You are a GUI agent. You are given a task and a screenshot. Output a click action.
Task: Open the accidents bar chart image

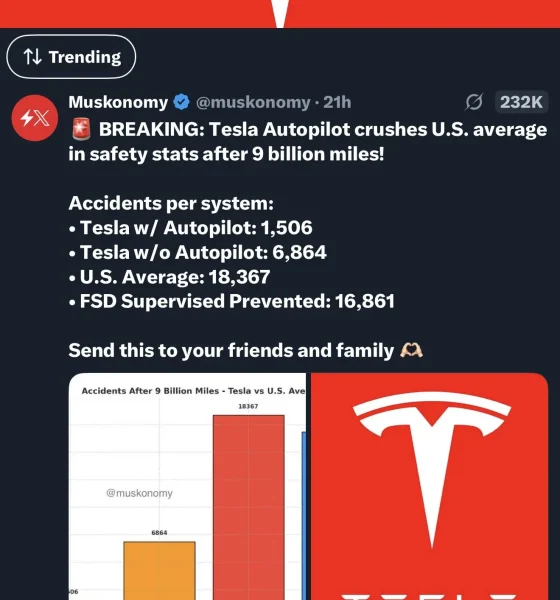pos(187,486)
